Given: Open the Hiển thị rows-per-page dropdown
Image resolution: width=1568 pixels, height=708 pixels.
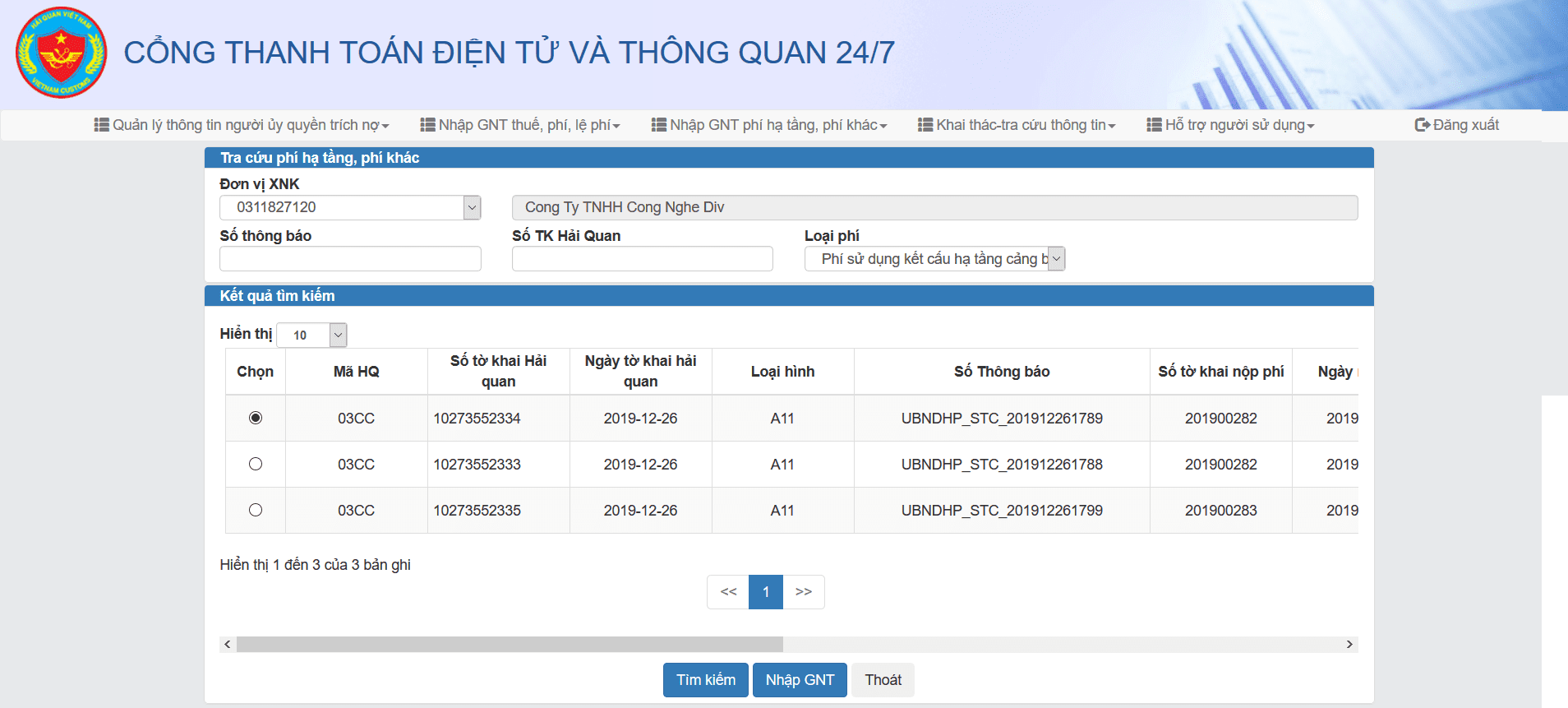Looking at the screenshot, I should [311, 335].
